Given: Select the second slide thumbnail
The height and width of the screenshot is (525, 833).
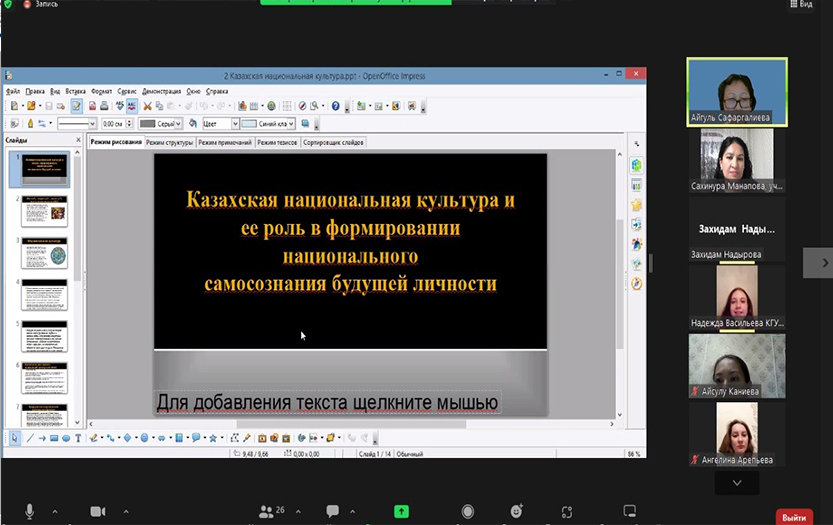Looking at the screenshot, I should pos(45,212).
